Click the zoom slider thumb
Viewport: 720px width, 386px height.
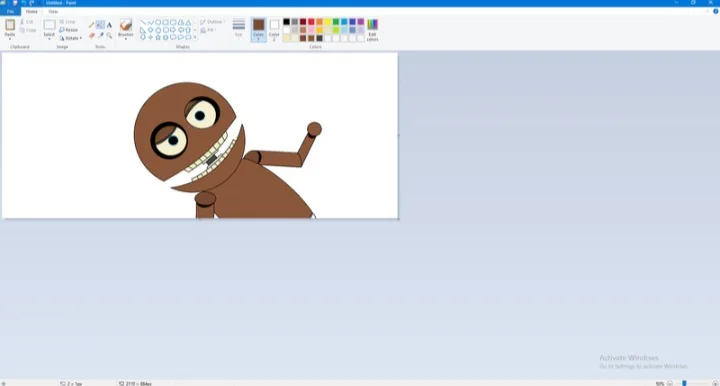click(x=684, y=383)
